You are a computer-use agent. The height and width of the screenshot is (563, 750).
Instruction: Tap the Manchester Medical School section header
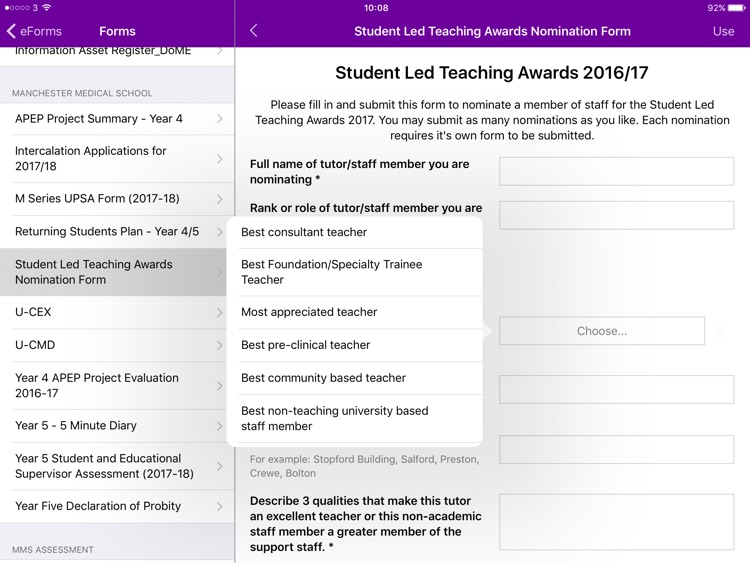pos(82,93)
